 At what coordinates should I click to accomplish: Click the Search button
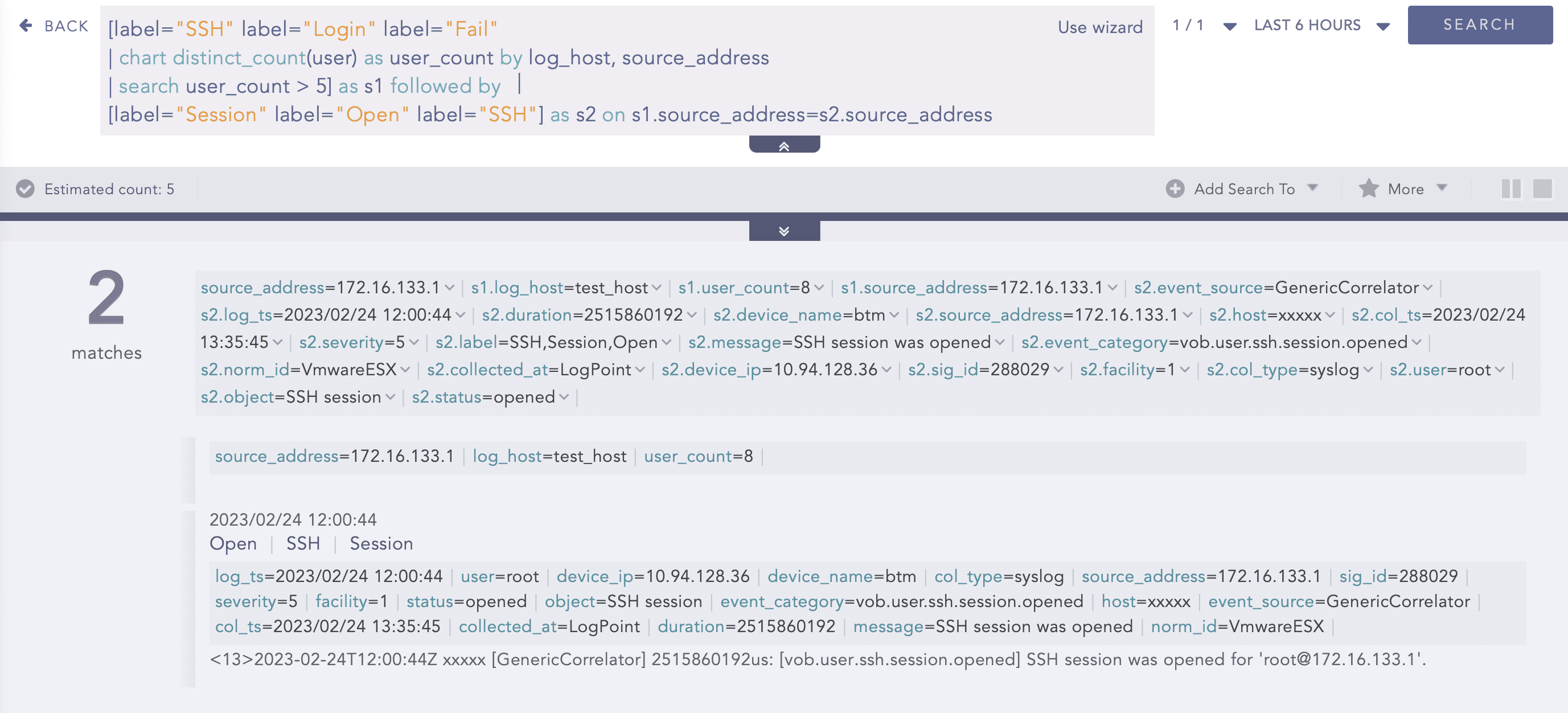point(1479,25)
